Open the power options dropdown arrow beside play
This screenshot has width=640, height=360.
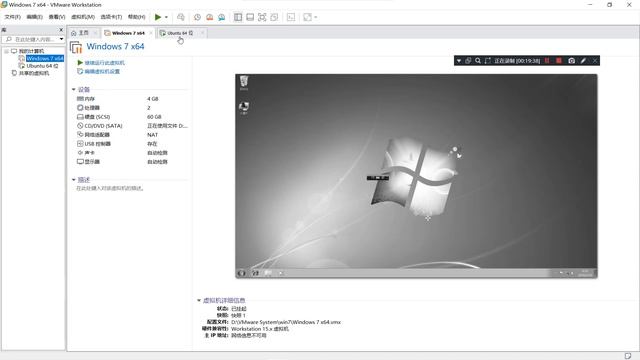pyautogui.click(x=166, y=17)
